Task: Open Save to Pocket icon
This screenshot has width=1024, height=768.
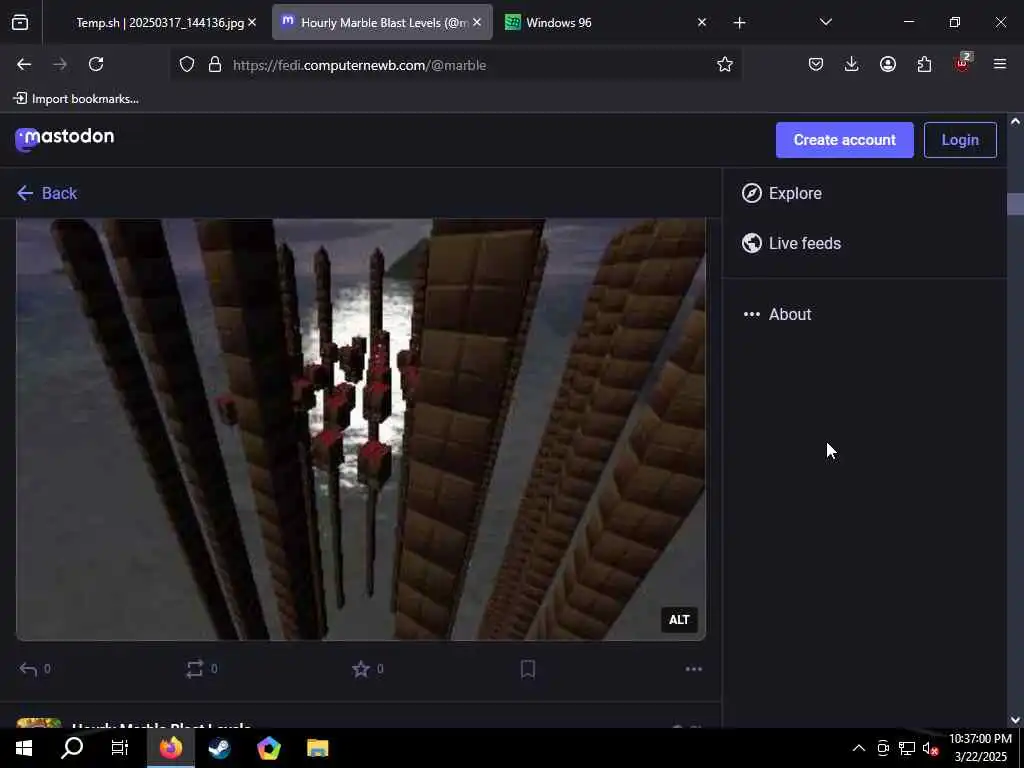Action: click(816, 64)
